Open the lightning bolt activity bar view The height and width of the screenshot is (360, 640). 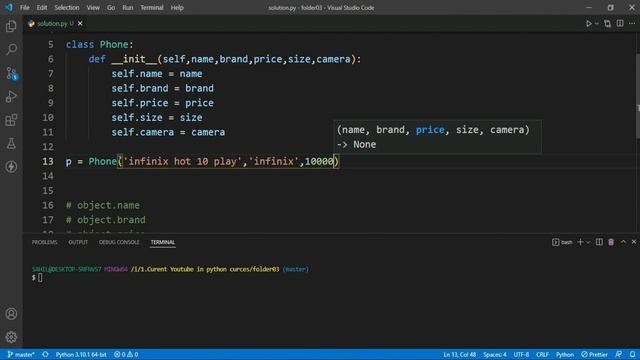pyautogui.click(x=11, y=167)
